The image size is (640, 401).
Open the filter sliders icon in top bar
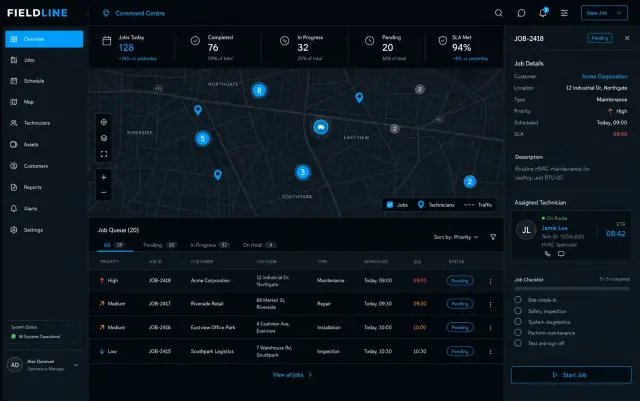click(564, 13)
